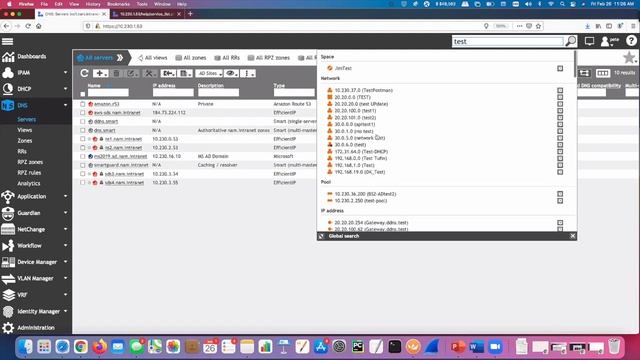The image size is (640, 360).
Task: Click in the global search field with 'test'
Action: click(x=508, y=42)
